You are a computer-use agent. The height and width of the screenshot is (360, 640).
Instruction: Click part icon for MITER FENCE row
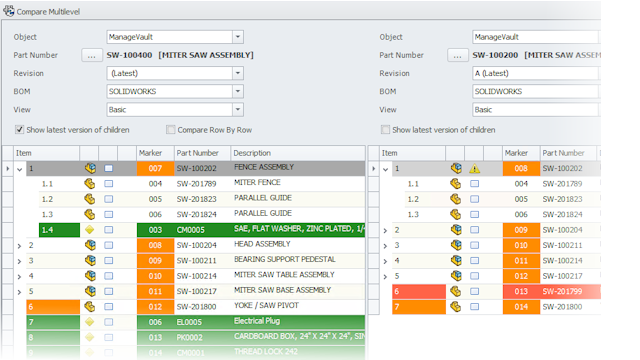click(x=90, y=184)
